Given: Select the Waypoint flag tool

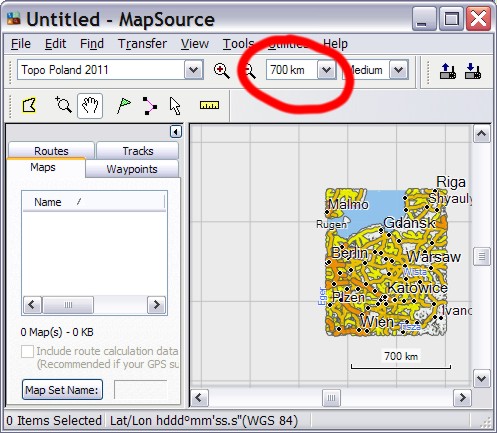Looking at the screenshot, I should point(124,106).
